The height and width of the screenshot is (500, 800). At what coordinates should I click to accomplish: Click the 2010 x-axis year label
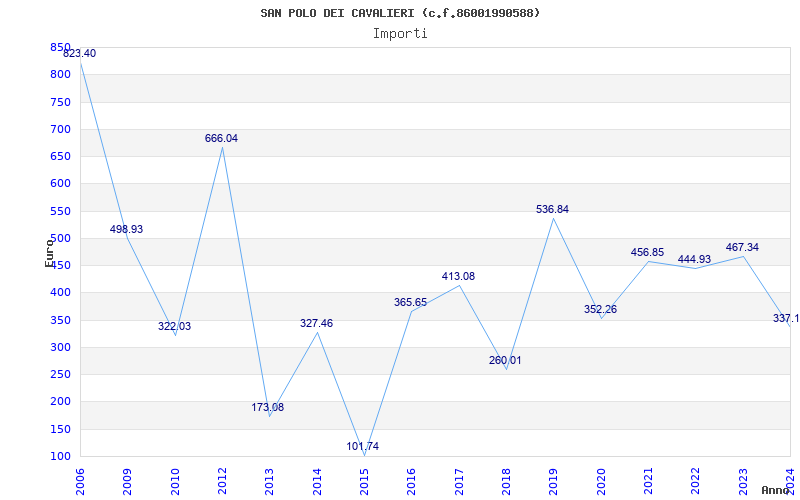tap(175, 481)
